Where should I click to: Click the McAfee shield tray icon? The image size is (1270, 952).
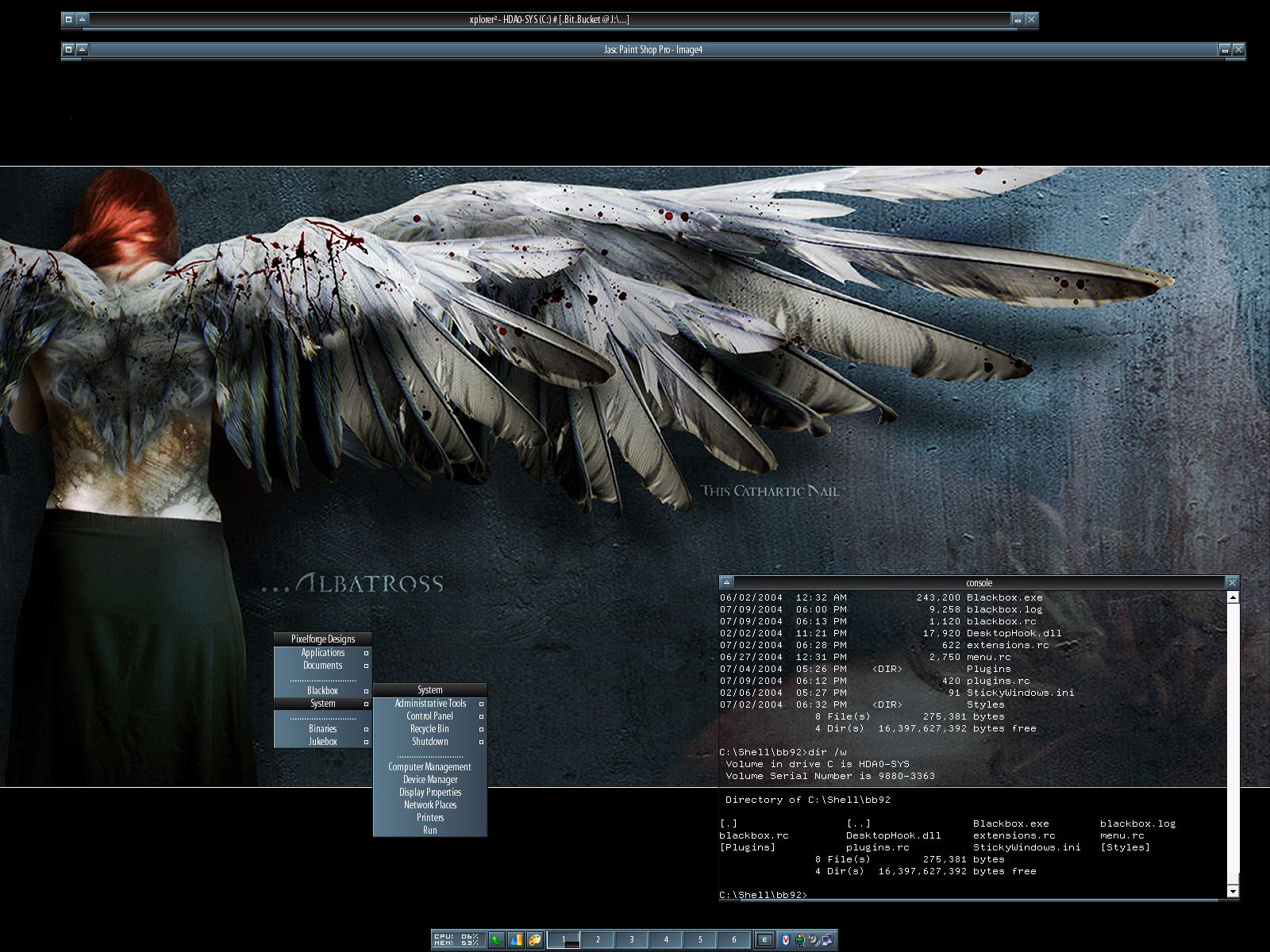[x=786, y=940]
